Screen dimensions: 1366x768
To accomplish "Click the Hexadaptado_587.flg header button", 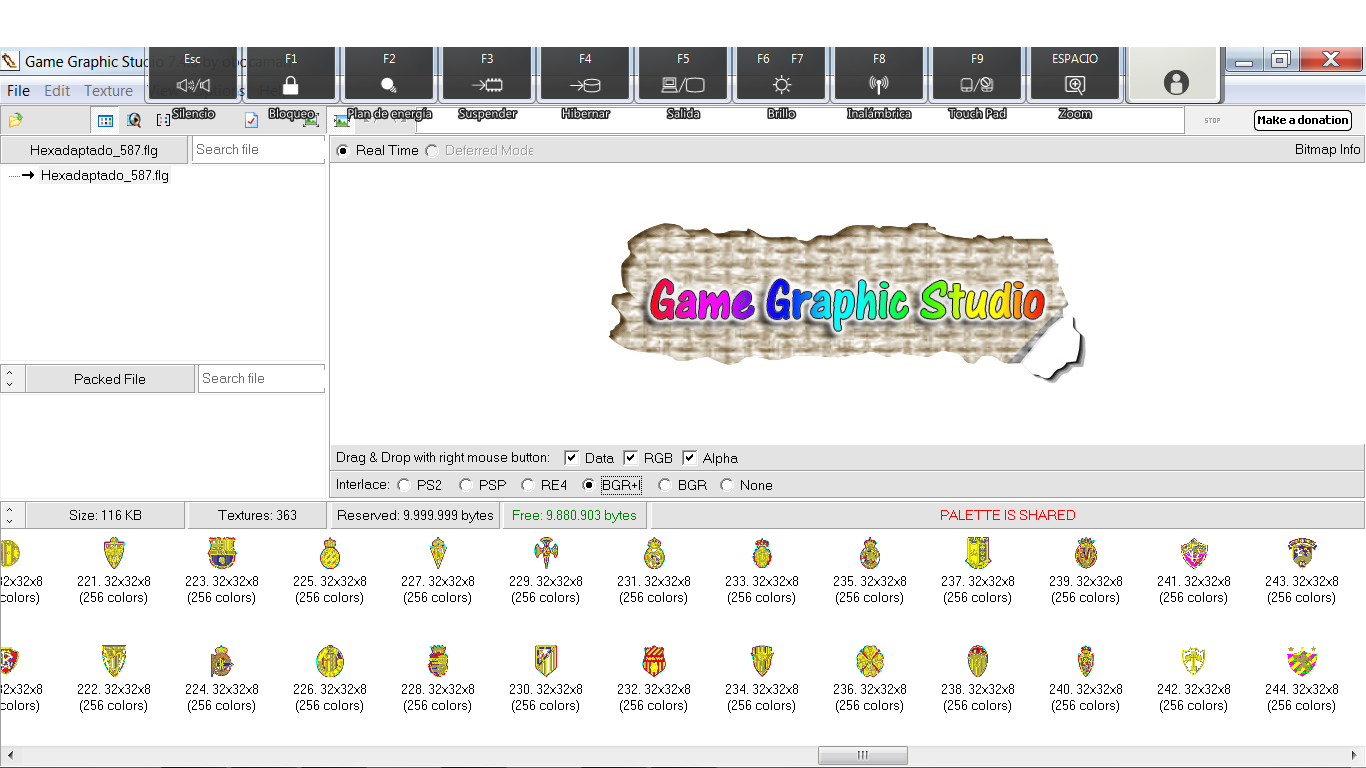I will coord(94,150).
